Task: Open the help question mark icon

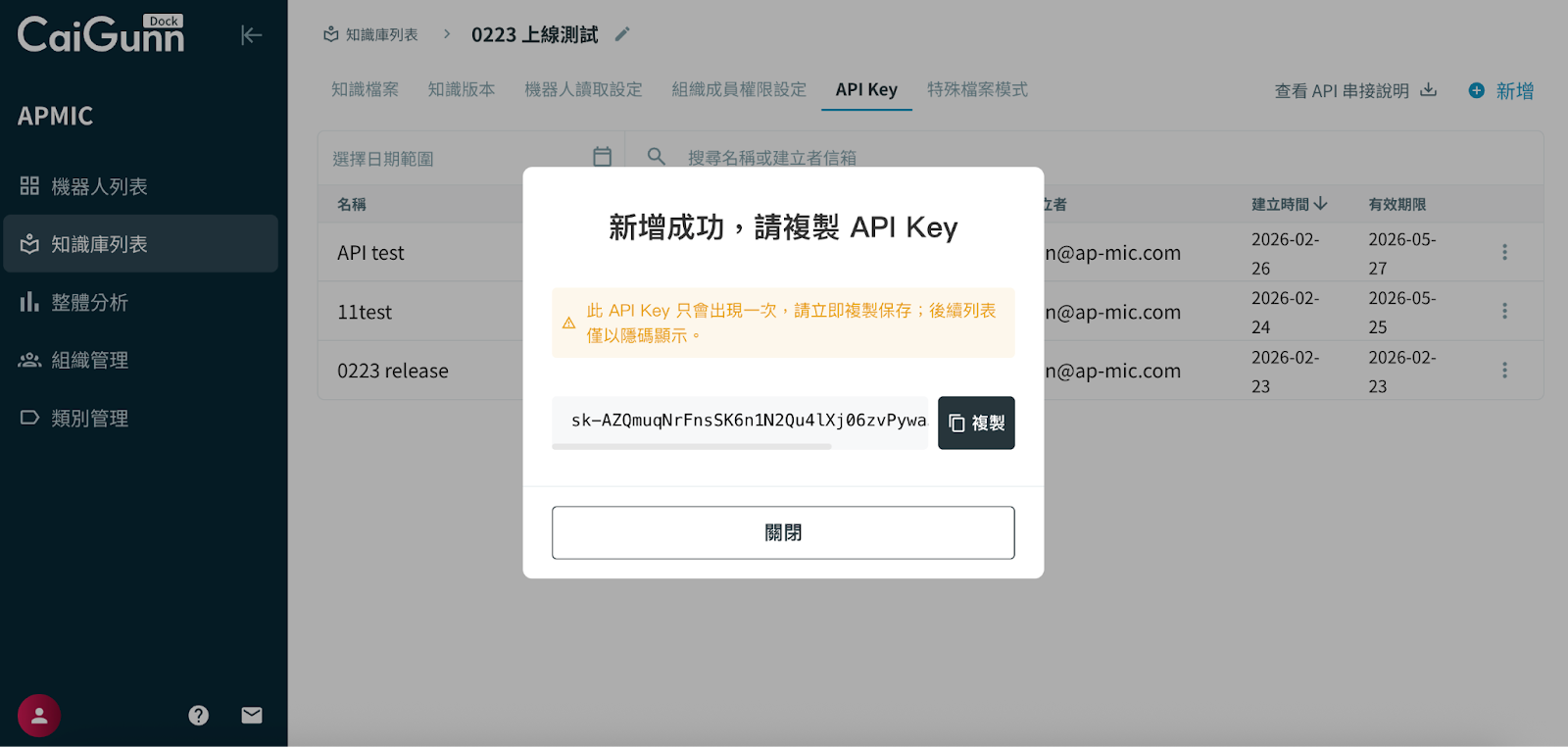Action: (x=199, y=716)
